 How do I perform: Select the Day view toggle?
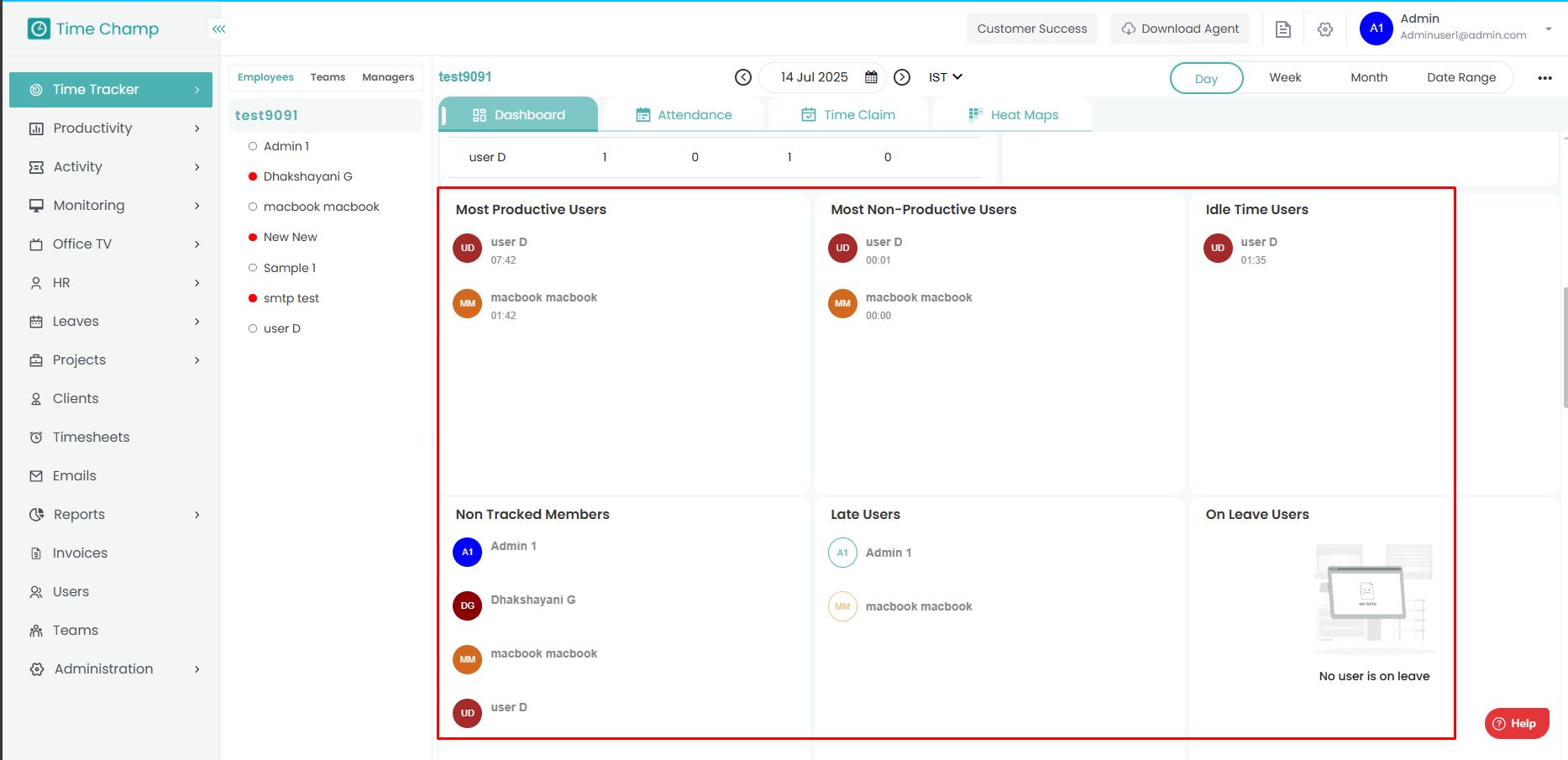[1206, 78]
